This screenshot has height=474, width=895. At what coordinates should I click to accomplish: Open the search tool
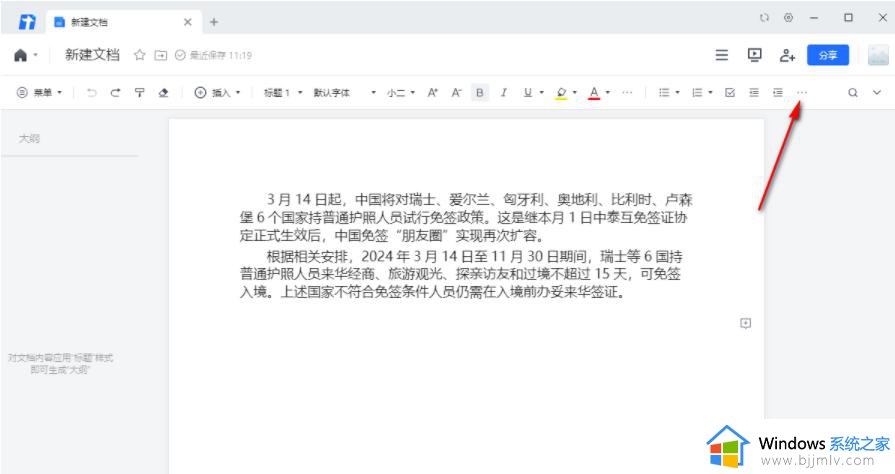[853, 93]
